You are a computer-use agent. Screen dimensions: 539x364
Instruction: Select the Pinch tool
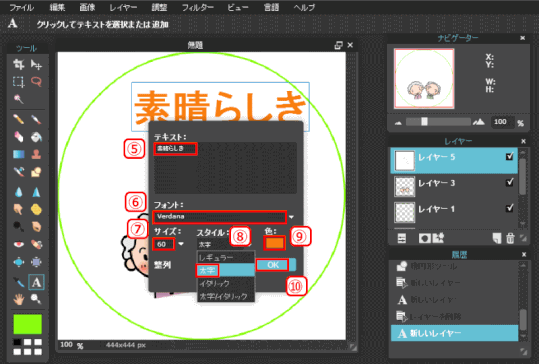pyautogui.click(x=36, y=262)
